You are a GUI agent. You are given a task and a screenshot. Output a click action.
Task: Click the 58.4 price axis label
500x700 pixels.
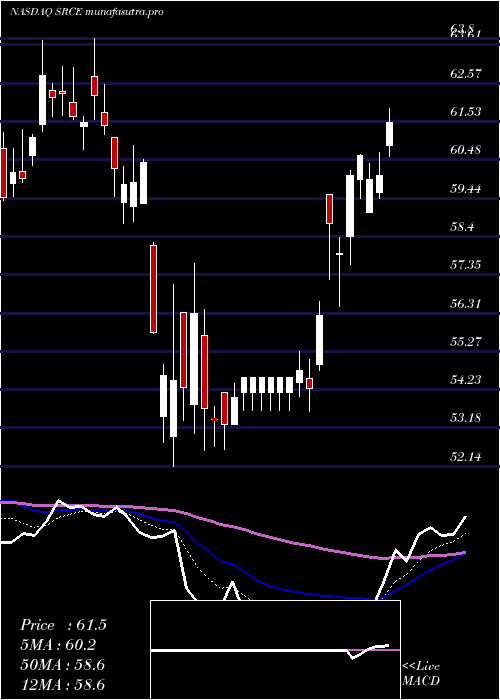pyautogui.click(x=462, y=227)
